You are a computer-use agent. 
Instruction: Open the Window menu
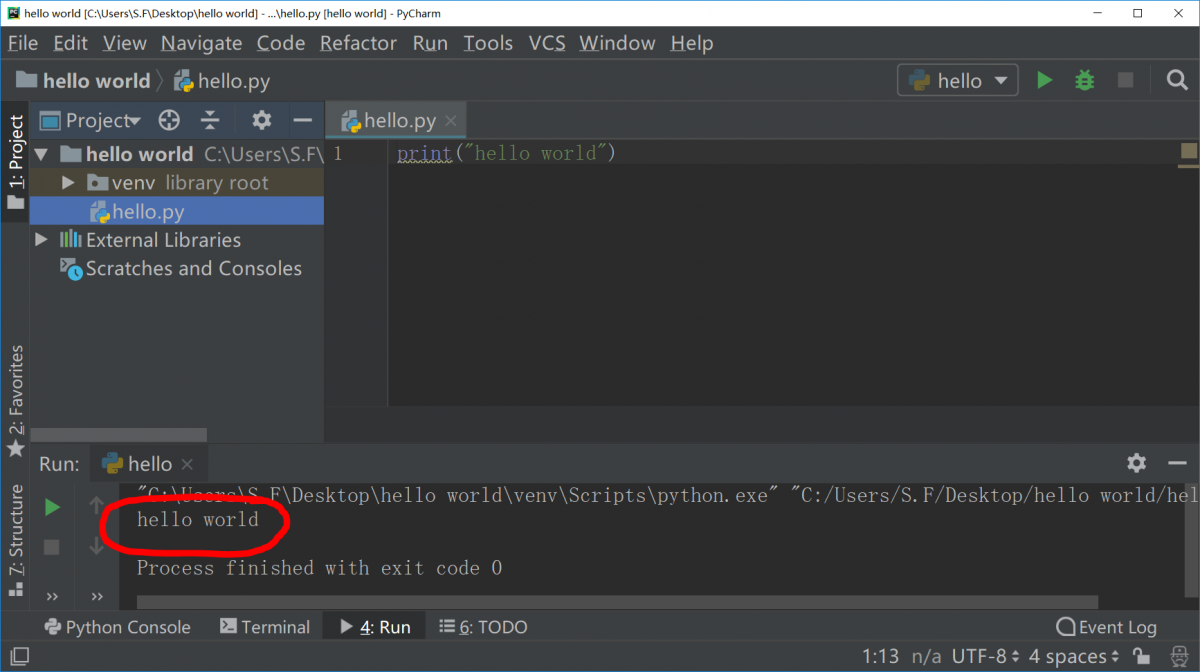tap(617, 43)
